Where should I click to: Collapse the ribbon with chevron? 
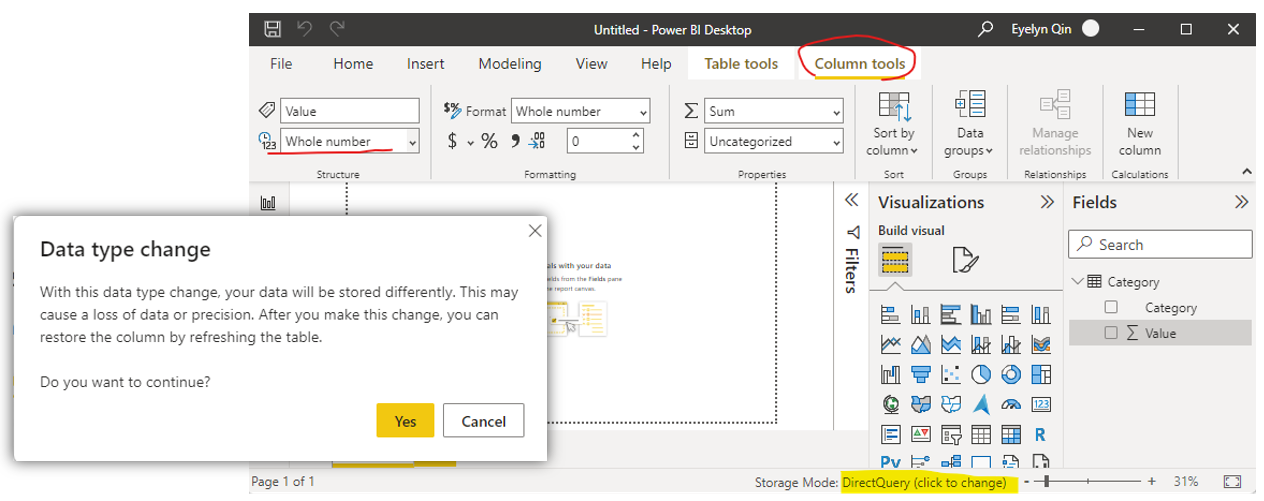1246,171
